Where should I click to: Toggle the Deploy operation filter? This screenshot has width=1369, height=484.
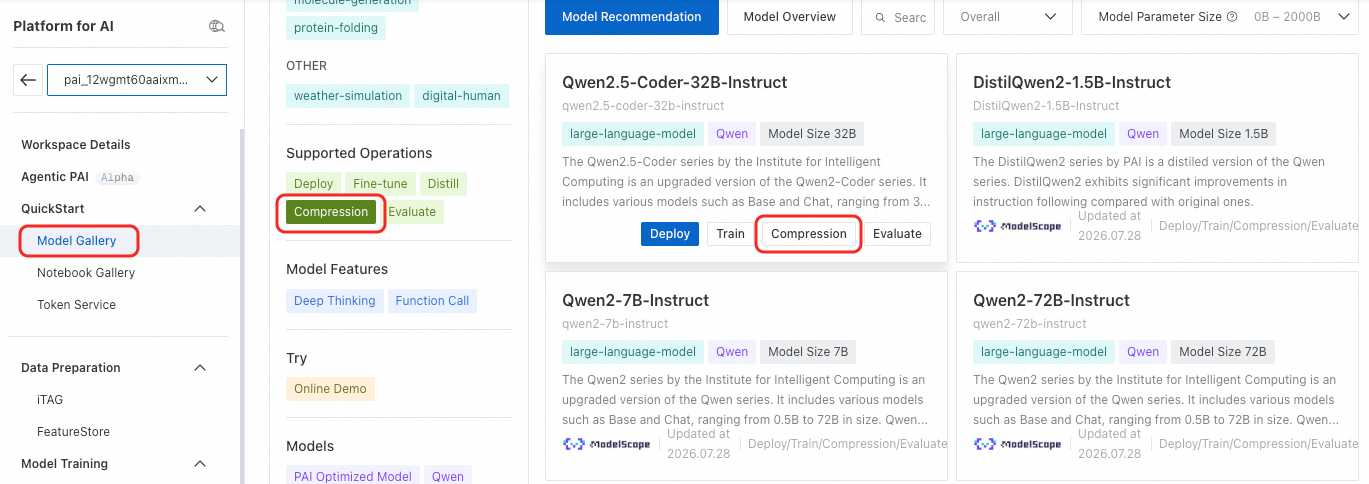314,184
